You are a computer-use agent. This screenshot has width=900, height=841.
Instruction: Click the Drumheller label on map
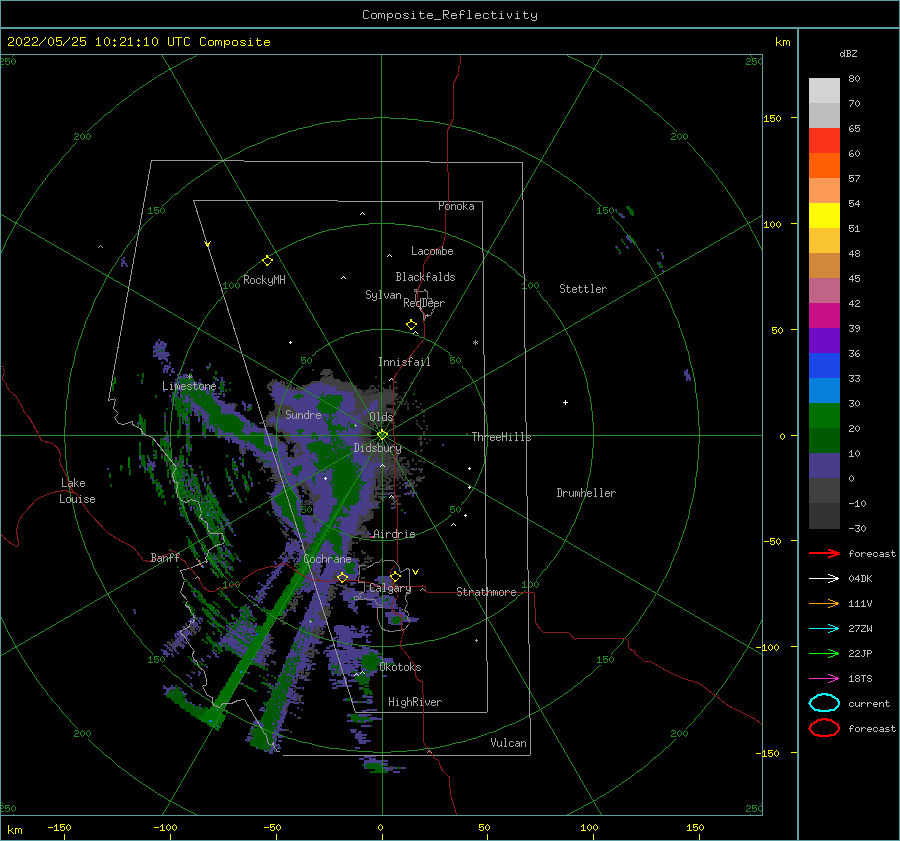coord(586,493)
